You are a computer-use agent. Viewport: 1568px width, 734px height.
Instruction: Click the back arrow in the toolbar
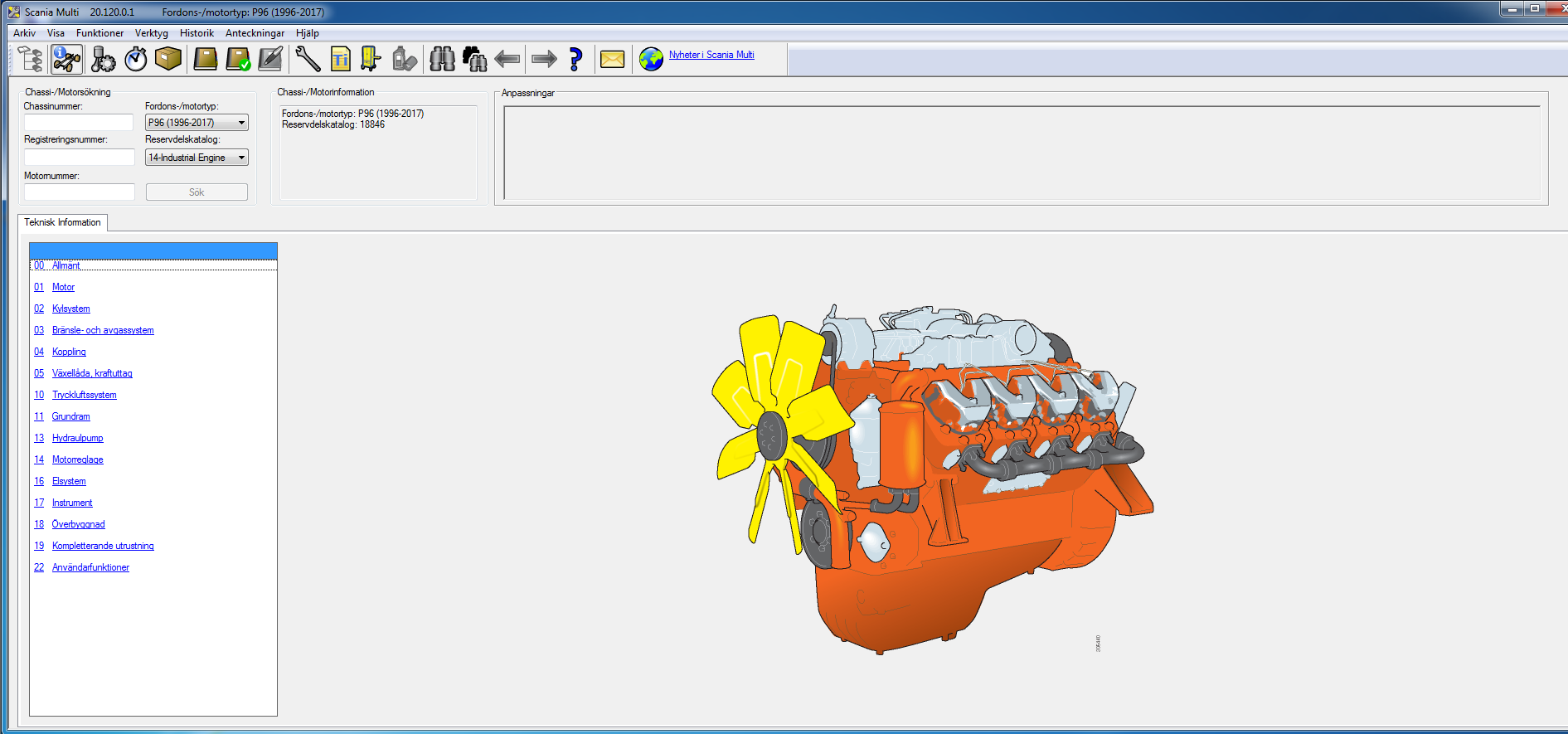coord(507,59)
